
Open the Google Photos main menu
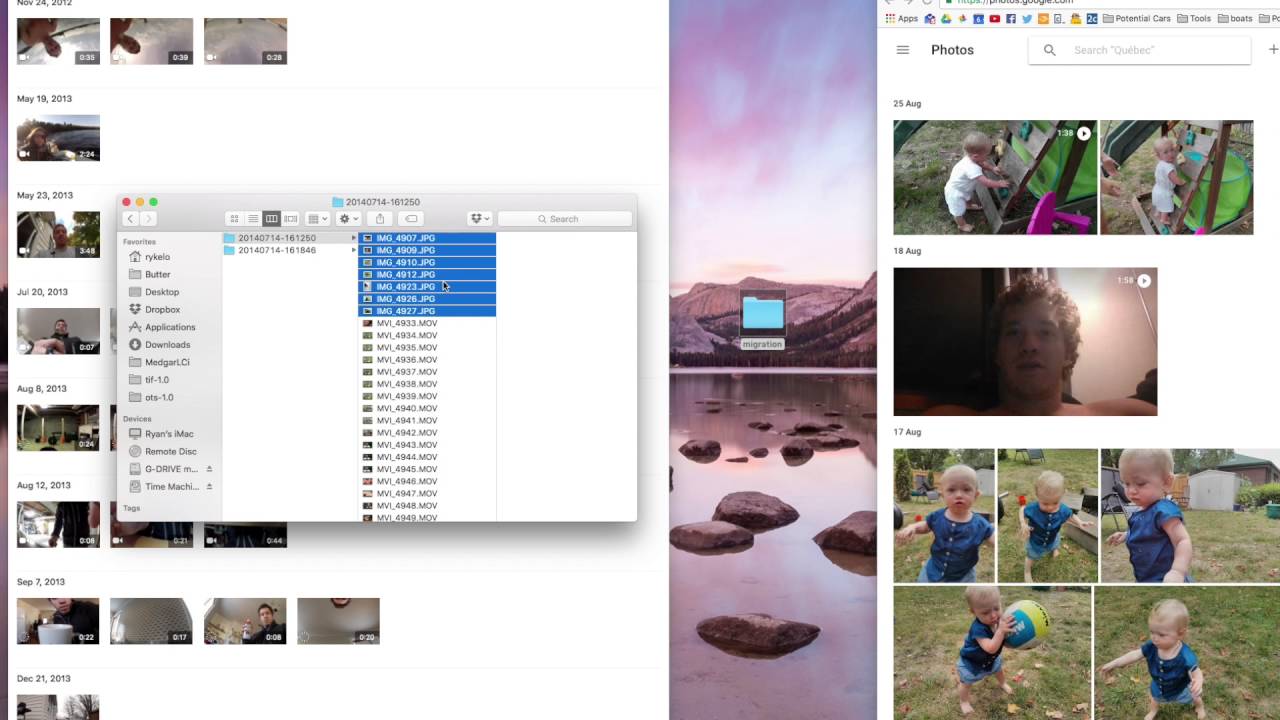click(x=903, y=50)
